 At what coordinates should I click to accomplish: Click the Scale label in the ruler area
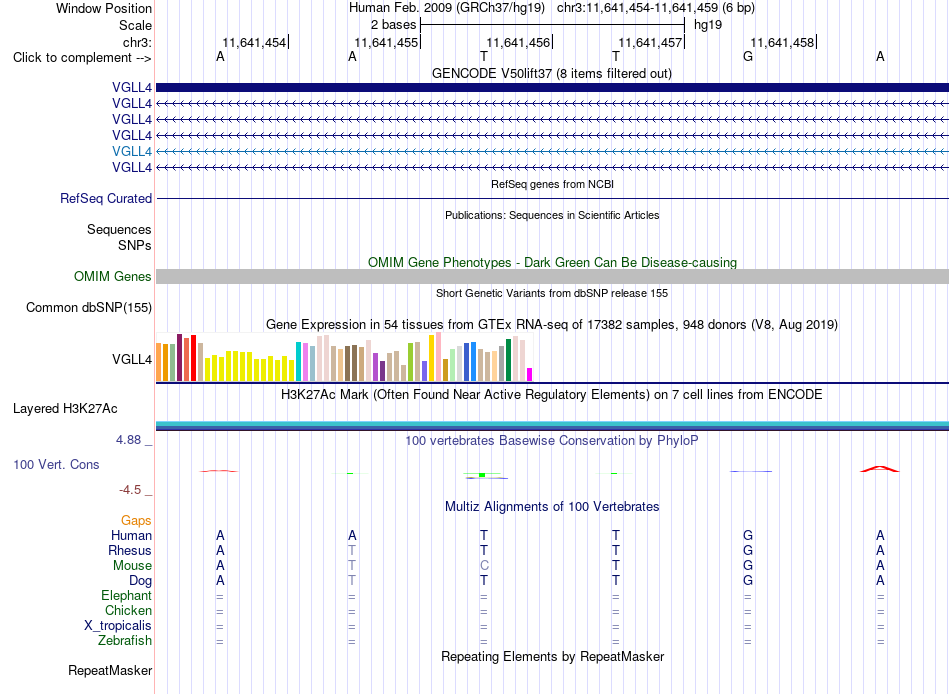(135, 25)
